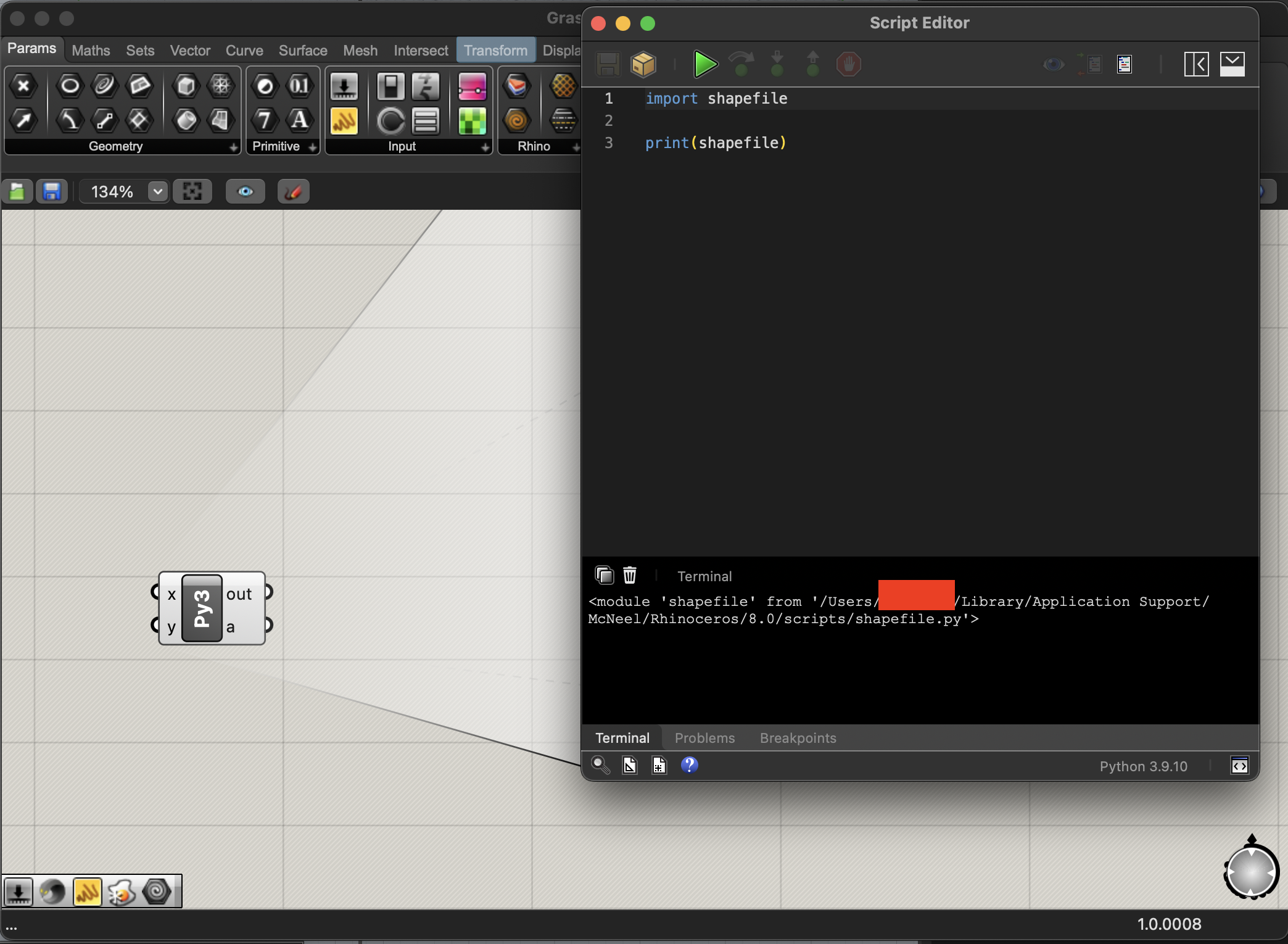Toggle the canvas preview eye button
This screenshot has width=1288, height=944.
[246, 192]
